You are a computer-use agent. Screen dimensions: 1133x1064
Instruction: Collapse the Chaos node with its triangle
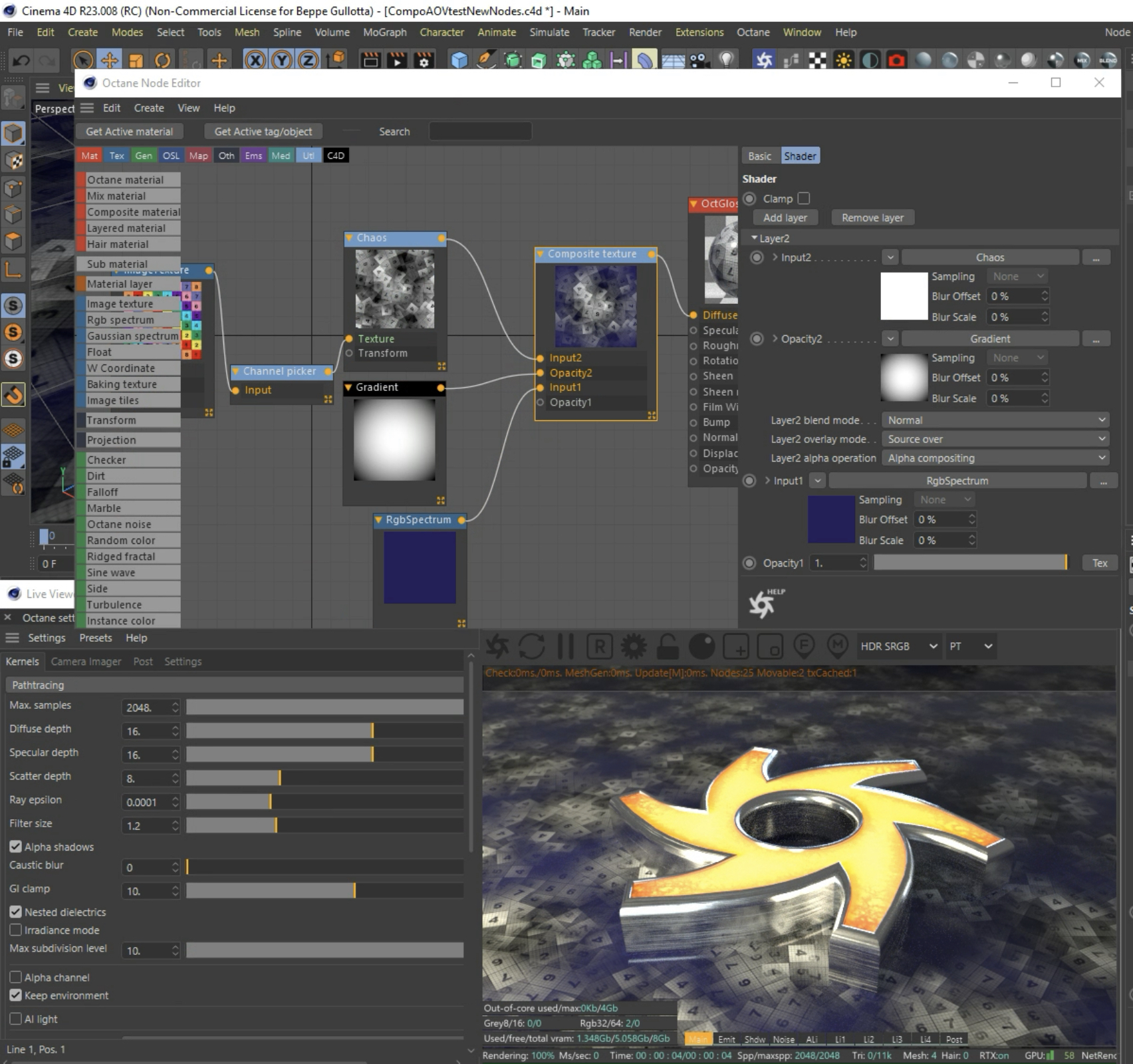coord(349,237)
